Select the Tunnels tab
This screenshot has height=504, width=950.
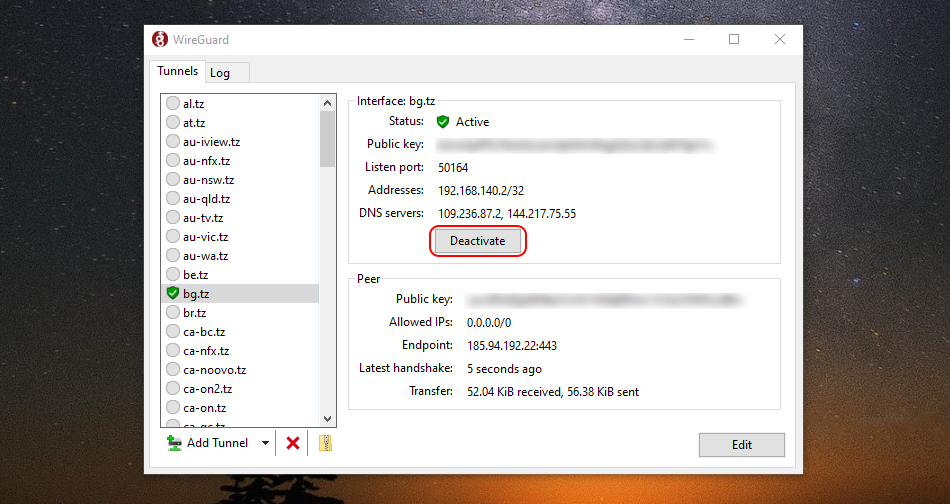pyautogui.click(x=177, y=72)
